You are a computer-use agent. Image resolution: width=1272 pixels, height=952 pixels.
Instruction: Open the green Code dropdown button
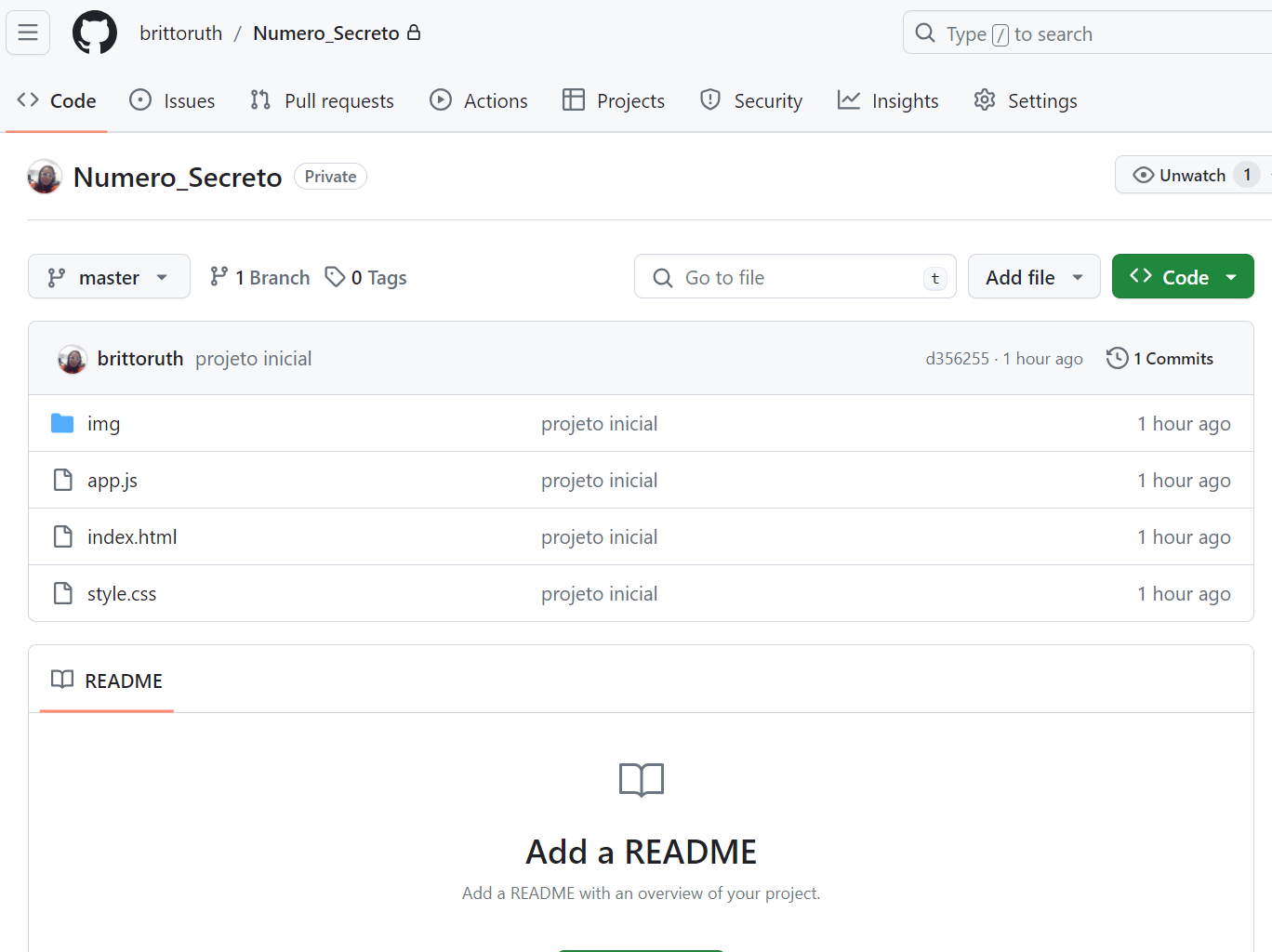click(x=1183, y=277)
